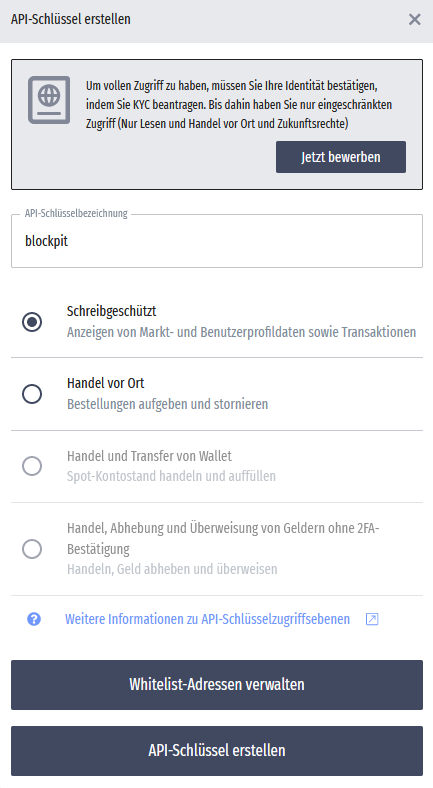The image size is (433, 788).
Task: Click Anzeigen von Markt- und Benutzerprofildaten description
Action: (241, 332)
